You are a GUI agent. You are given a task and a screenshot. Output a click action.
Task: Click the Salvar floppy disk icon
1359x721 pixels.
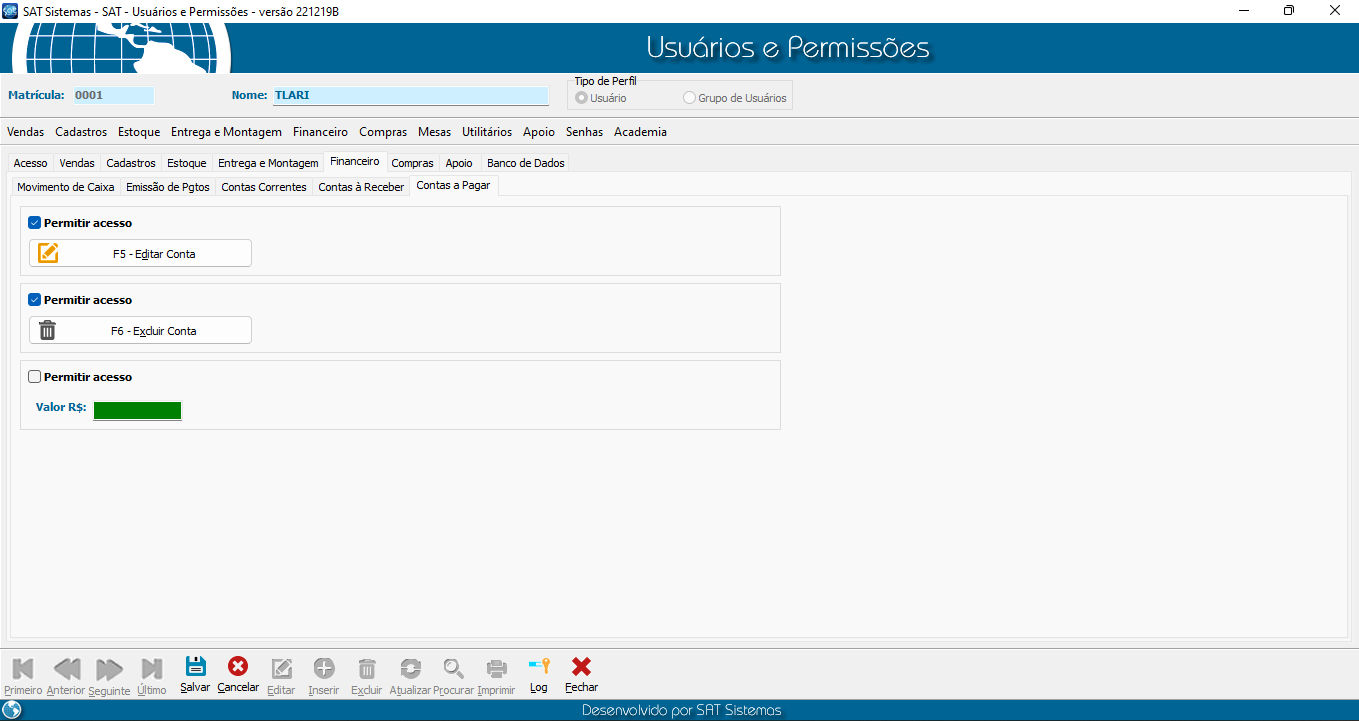195,667
